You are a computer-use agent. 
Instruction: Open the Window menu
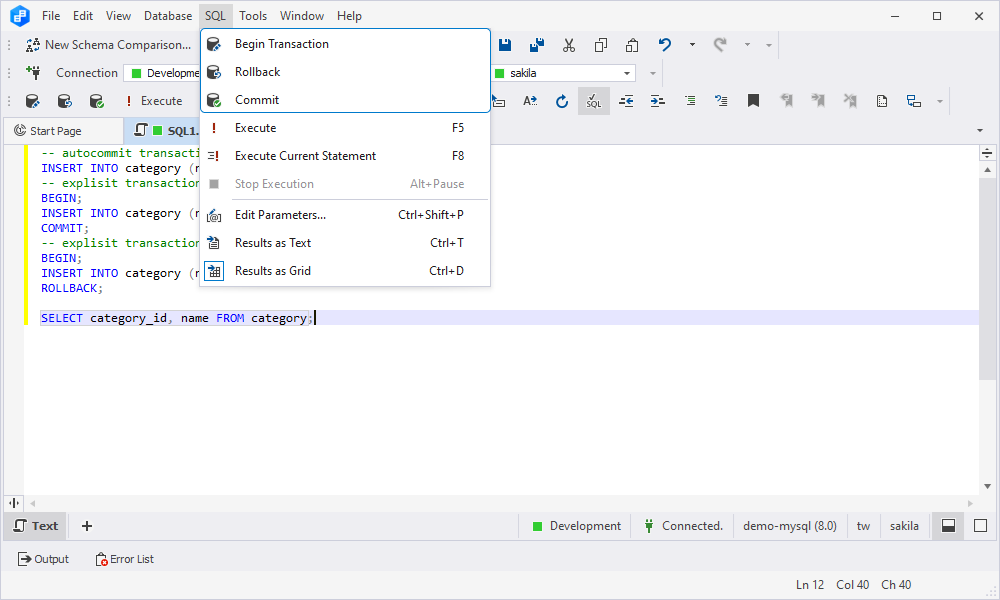click(302, 16)
